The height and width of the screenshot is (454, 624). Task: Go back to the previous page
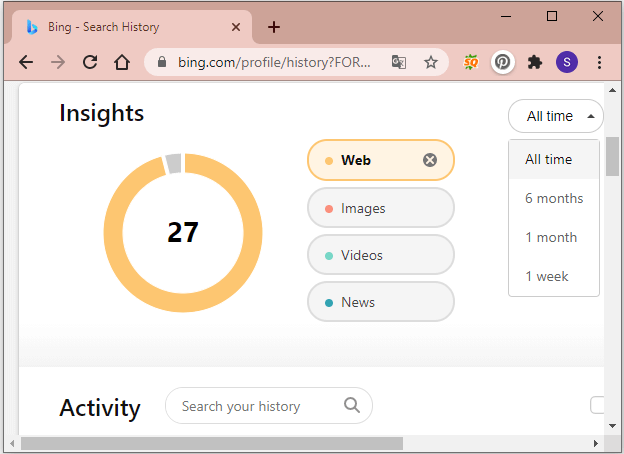click(26, 62)
